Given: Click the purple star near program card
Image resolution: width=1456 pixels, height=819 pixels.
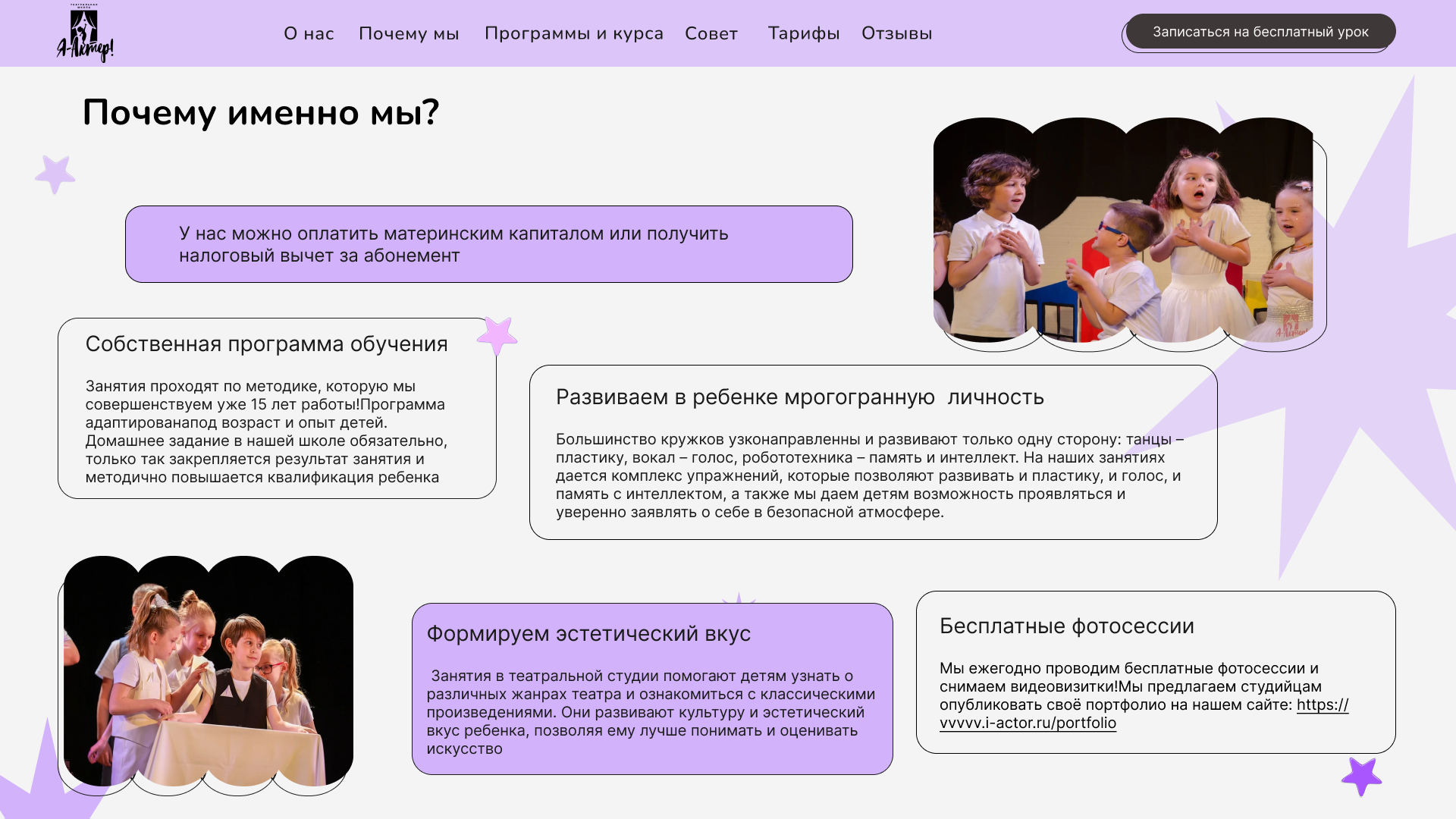Looking at the screenshot, I should click(x=497, y=337).
